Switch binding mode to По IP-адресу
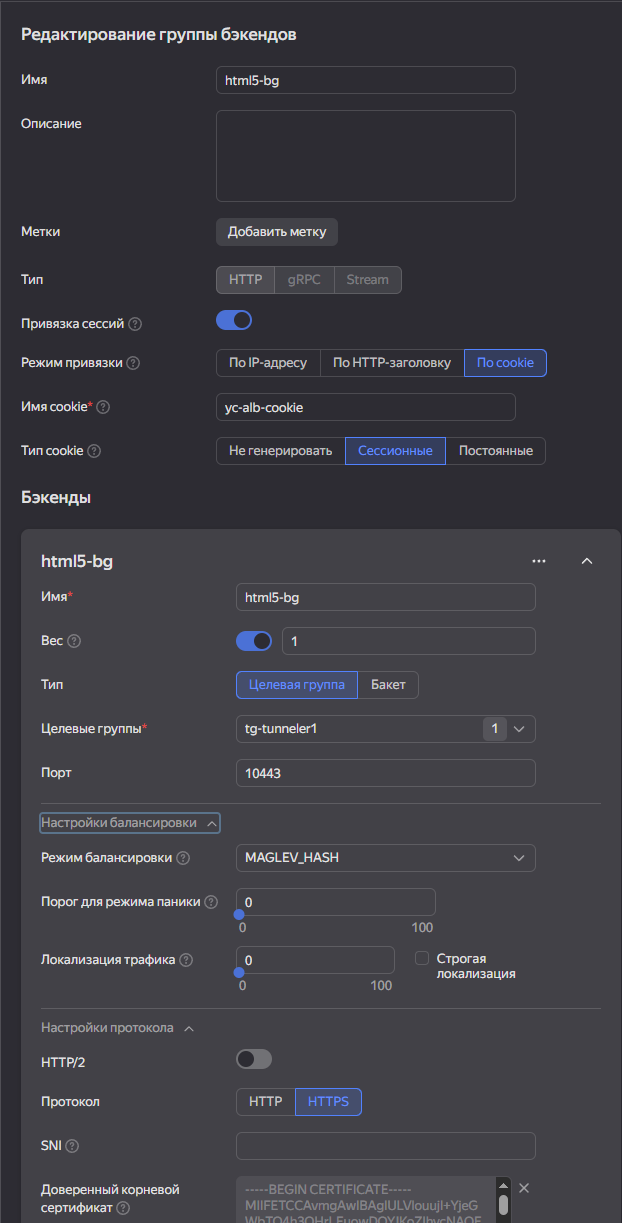 point(268,363)
